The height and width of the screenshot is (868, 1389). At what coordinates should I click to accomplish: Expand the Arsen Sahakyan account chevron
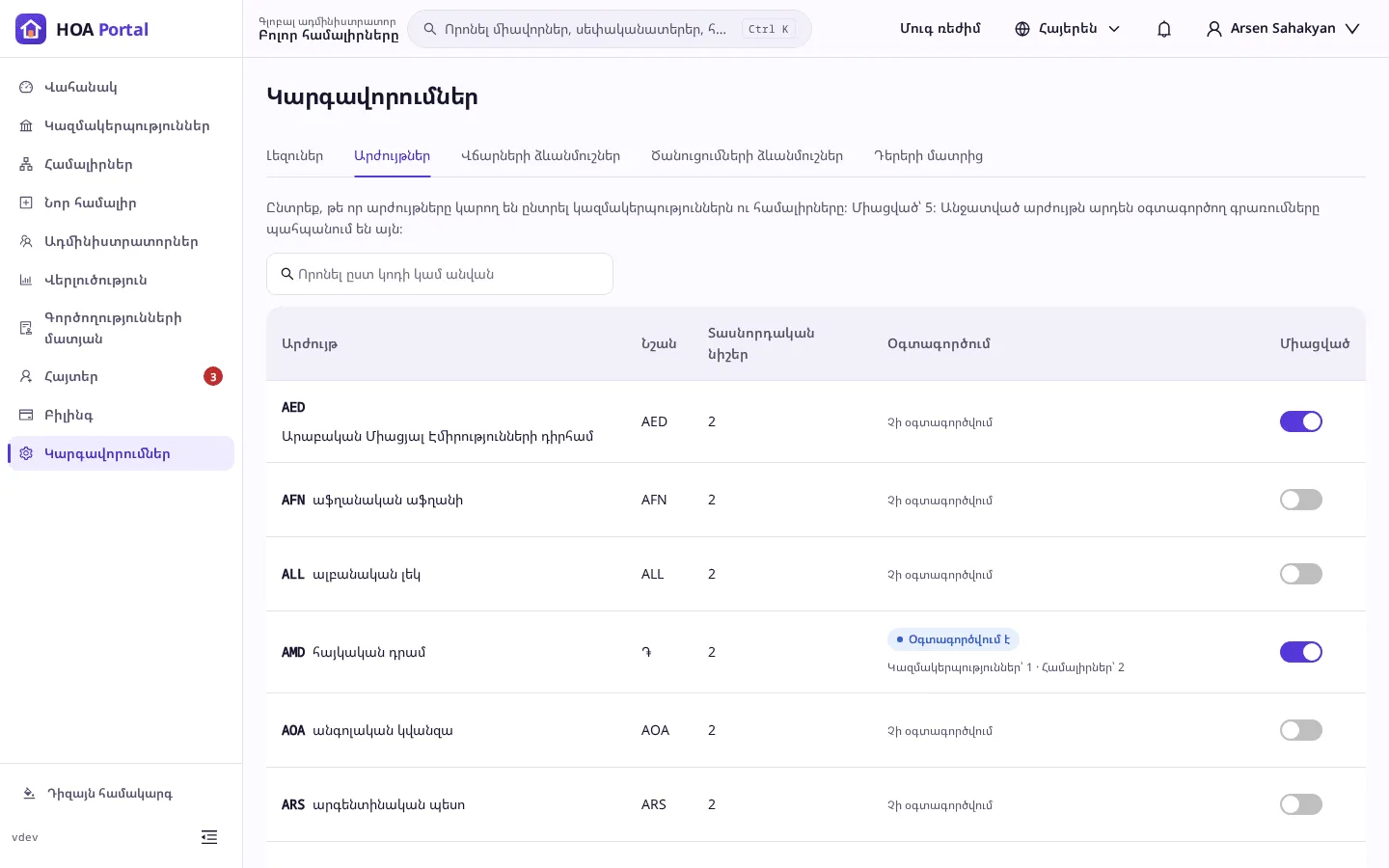click(x=1352, y=29)
